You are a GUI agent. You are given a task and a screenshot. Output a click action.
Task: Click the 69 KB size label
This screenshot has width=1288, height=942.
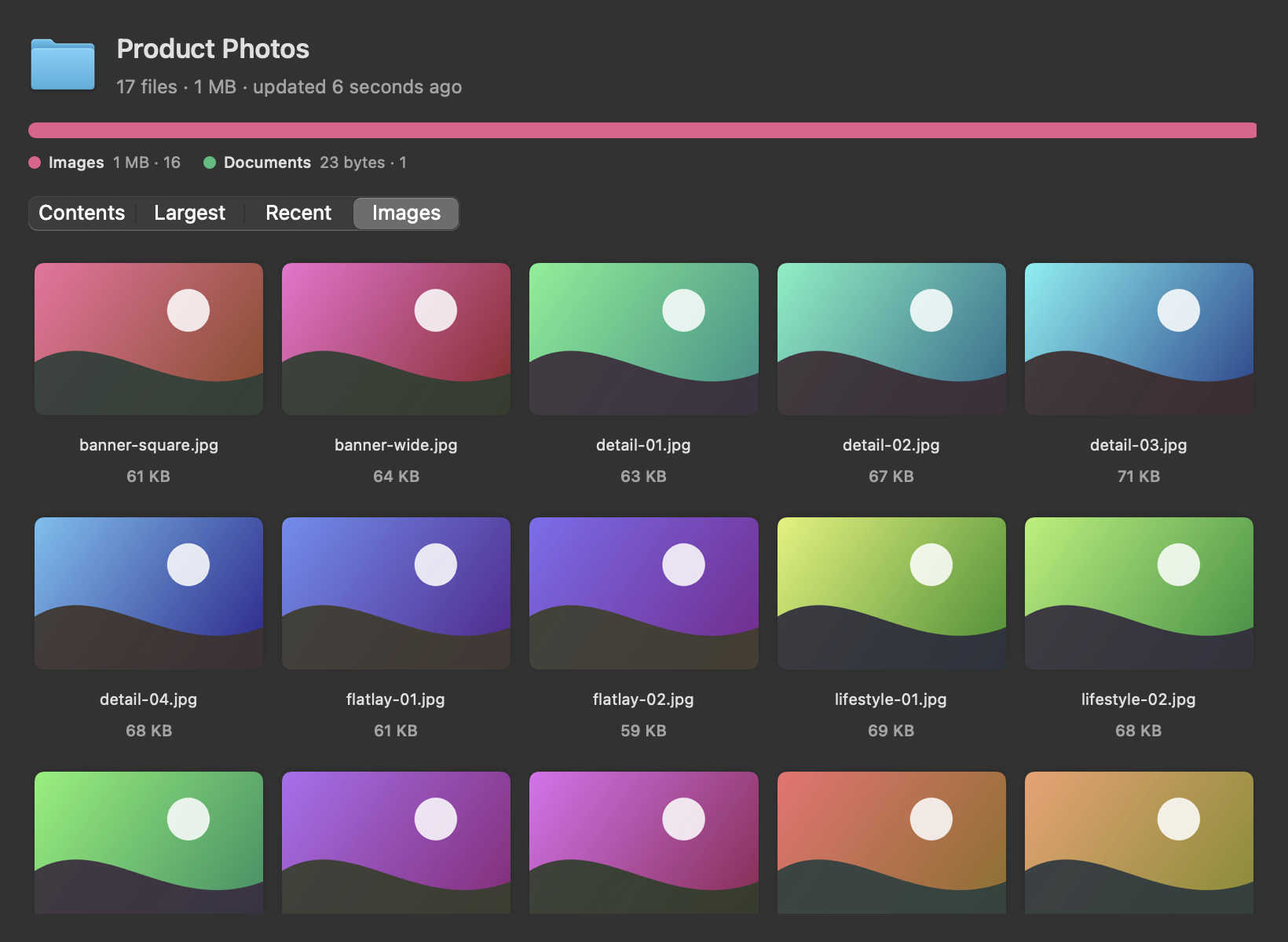point(891,731)
